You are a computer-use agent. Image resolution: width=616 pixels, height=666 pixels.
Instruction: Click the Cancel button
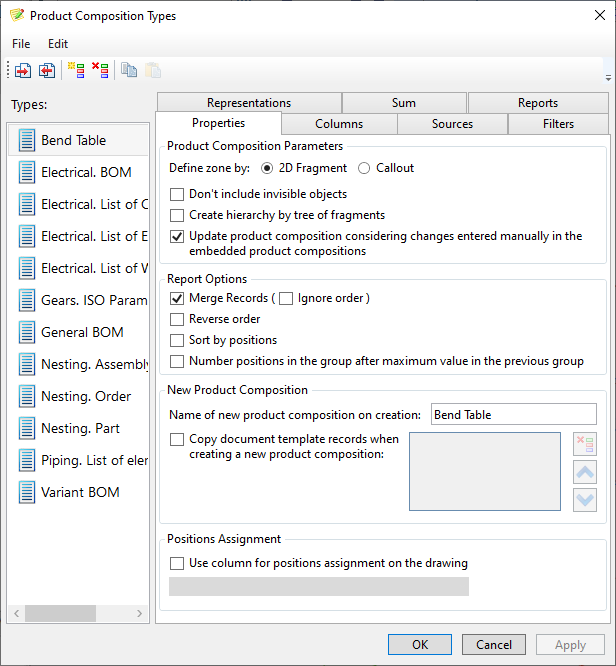(x=494, y=645)
